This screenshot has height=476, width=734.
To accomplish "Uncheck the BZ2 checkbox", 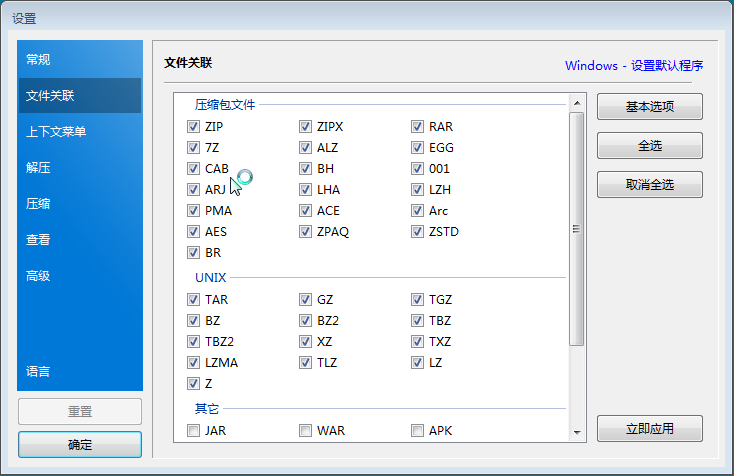I will point(305,321).
